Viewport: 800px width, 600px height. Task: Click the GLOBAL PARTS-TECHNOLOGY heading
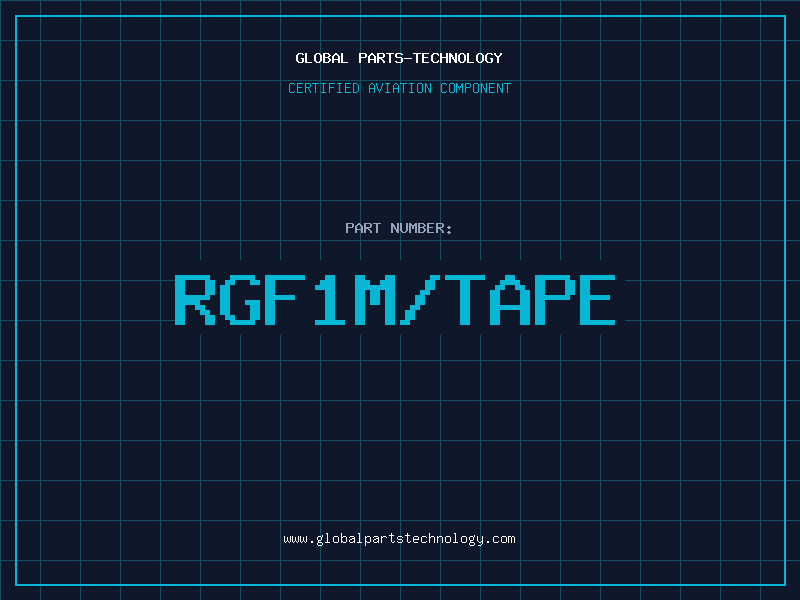pos(399,58)
